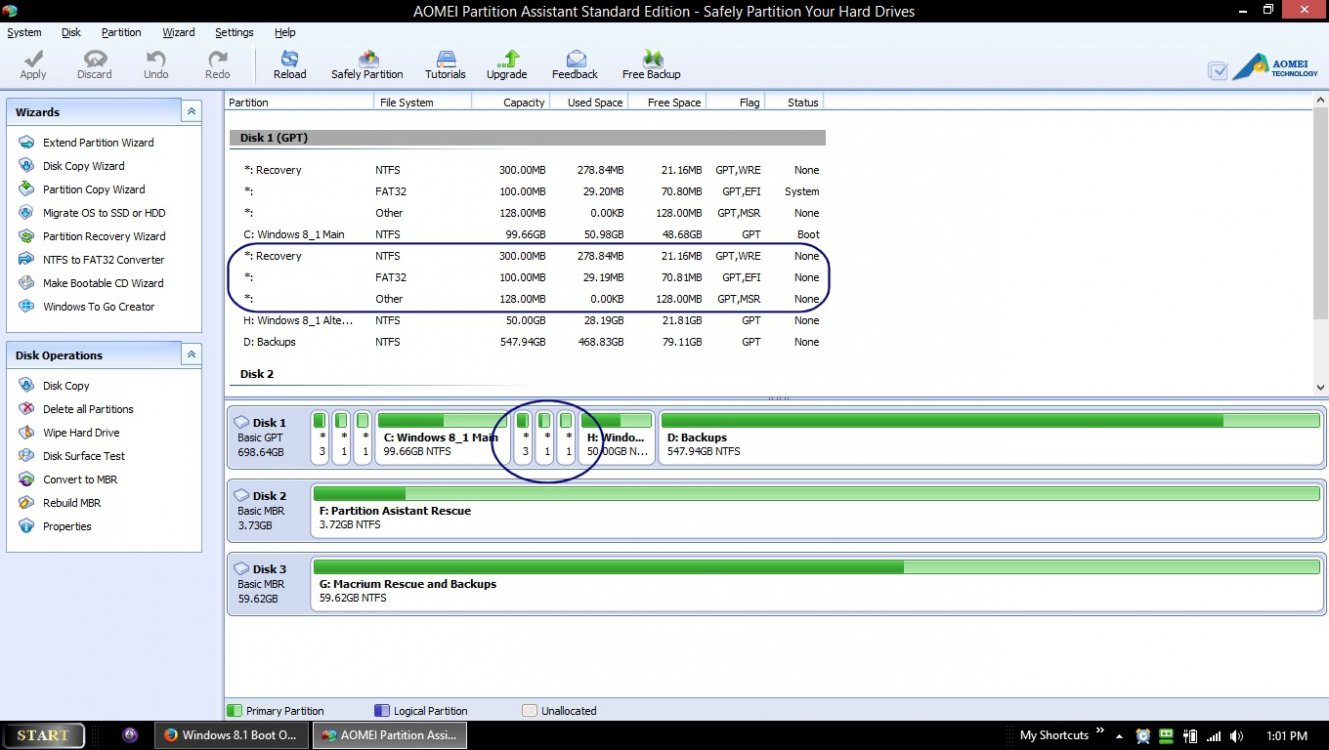Select the F: Partition Asistant Rescue block

click(x=816, y=511)
